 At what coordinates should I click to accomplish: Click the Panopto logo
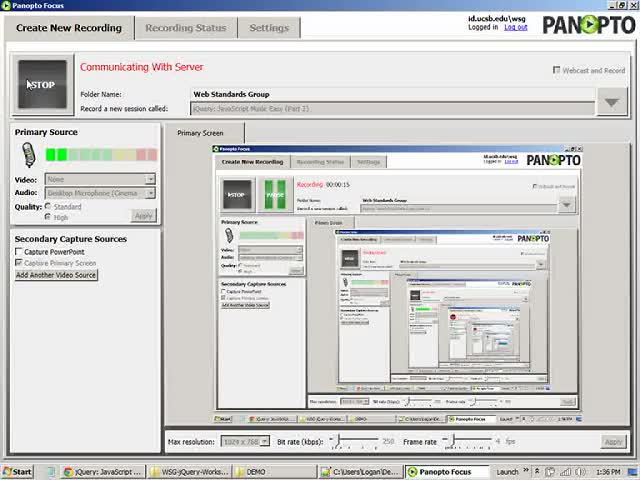pyautogui.click(x=588, y=25)
